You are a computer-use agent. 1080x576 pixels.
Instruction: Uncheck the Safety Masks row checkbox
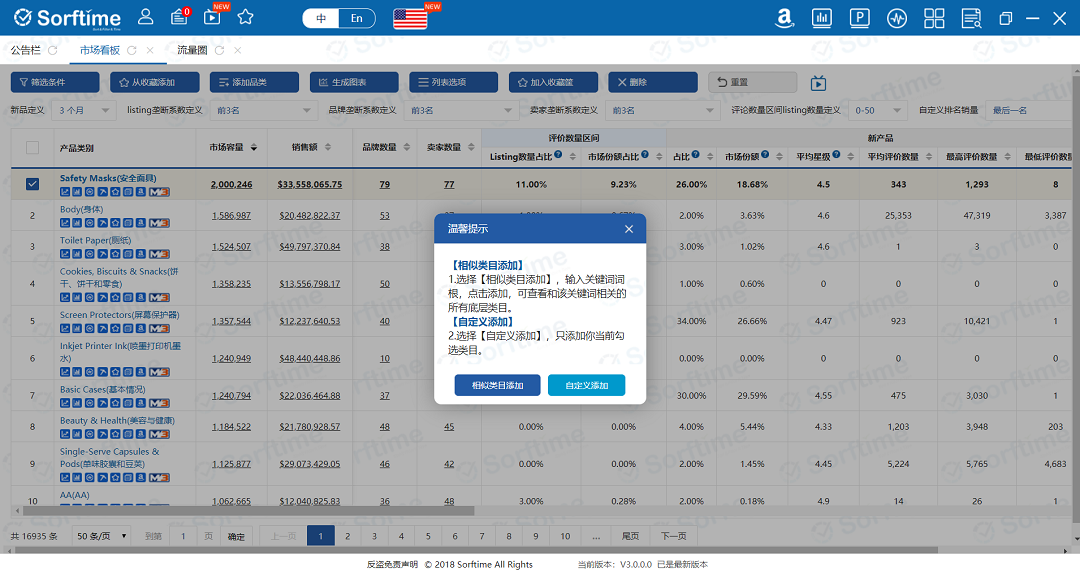[32, 184]
